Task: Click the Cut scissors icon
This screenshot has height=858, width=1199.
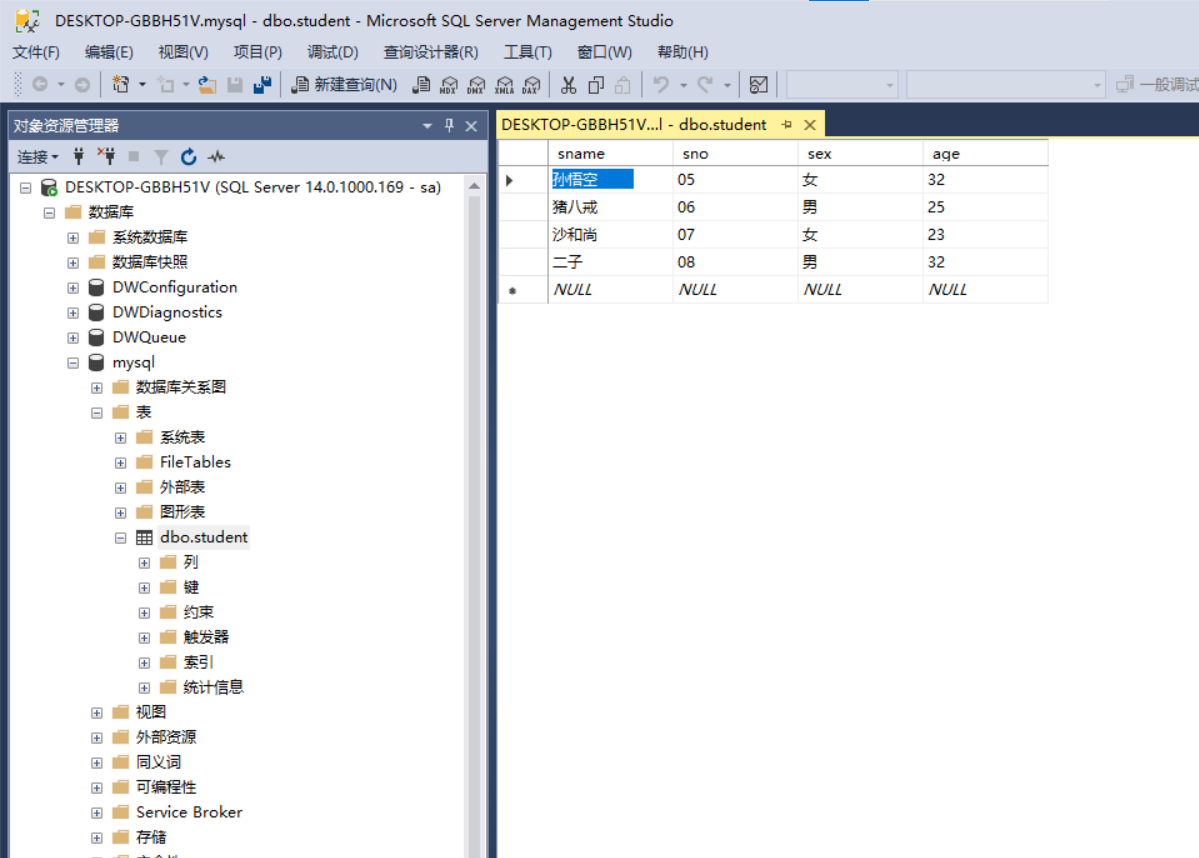Action: click(568, 84)
